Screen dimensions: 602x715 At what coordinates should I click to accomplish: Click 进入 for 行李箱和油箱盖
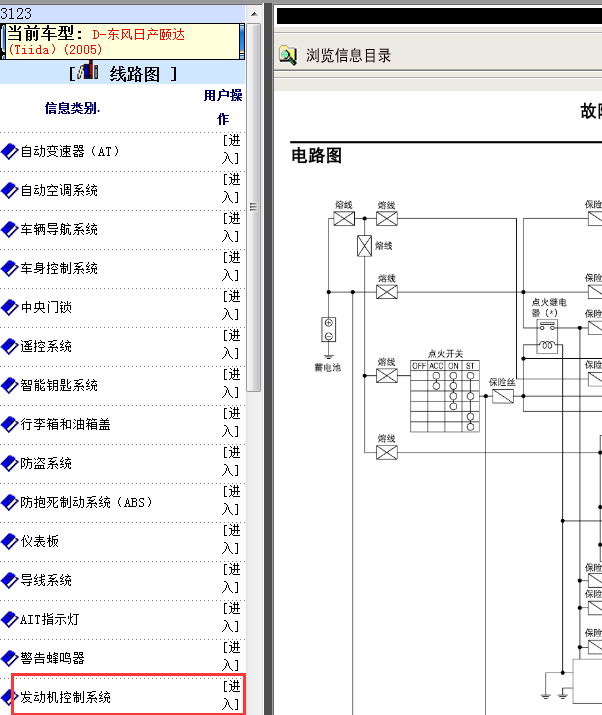click(231, 422)
